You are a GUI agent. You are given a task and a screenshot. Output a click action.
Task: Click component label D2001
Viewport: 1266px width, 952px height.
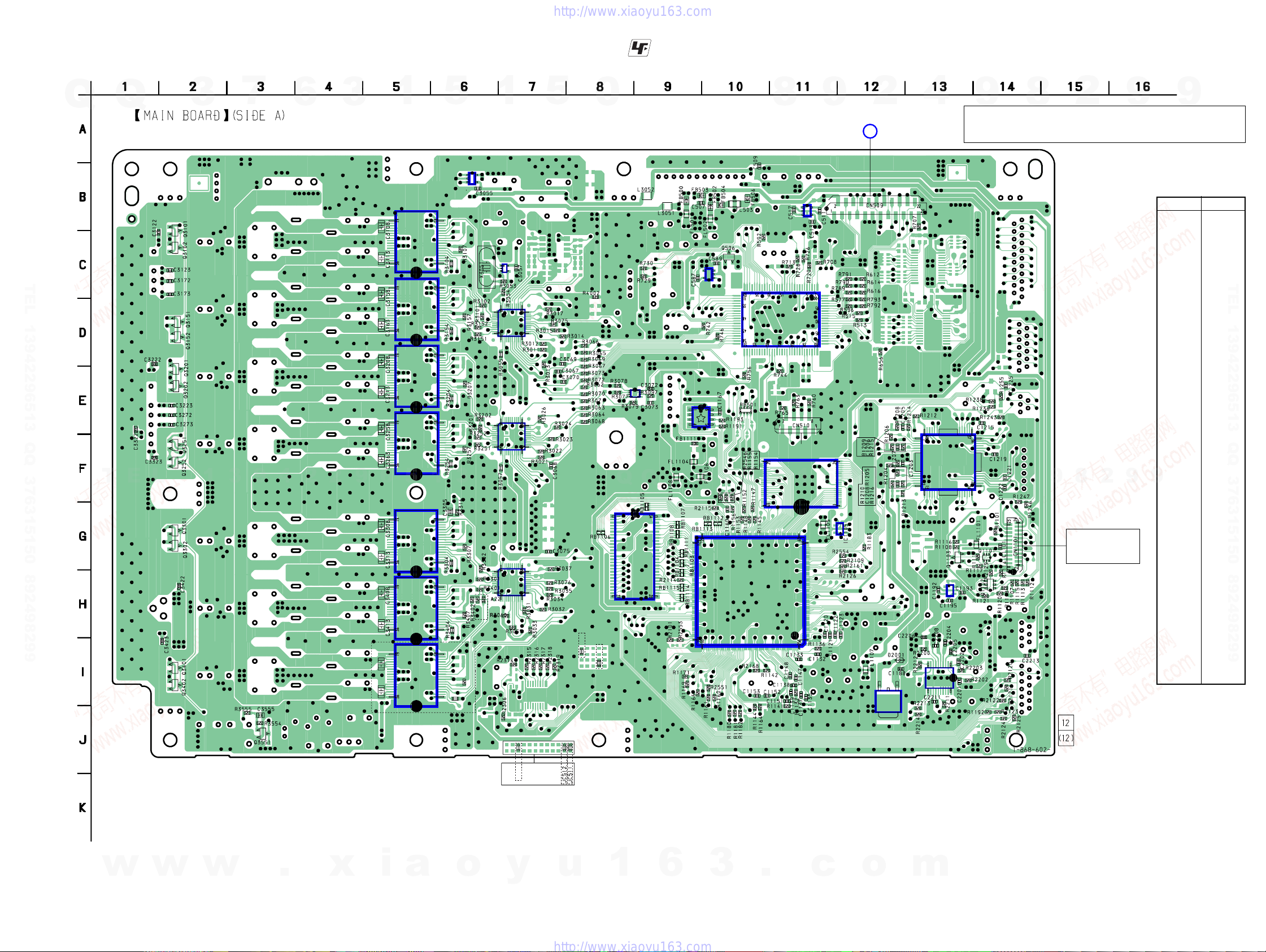(897, 655)
